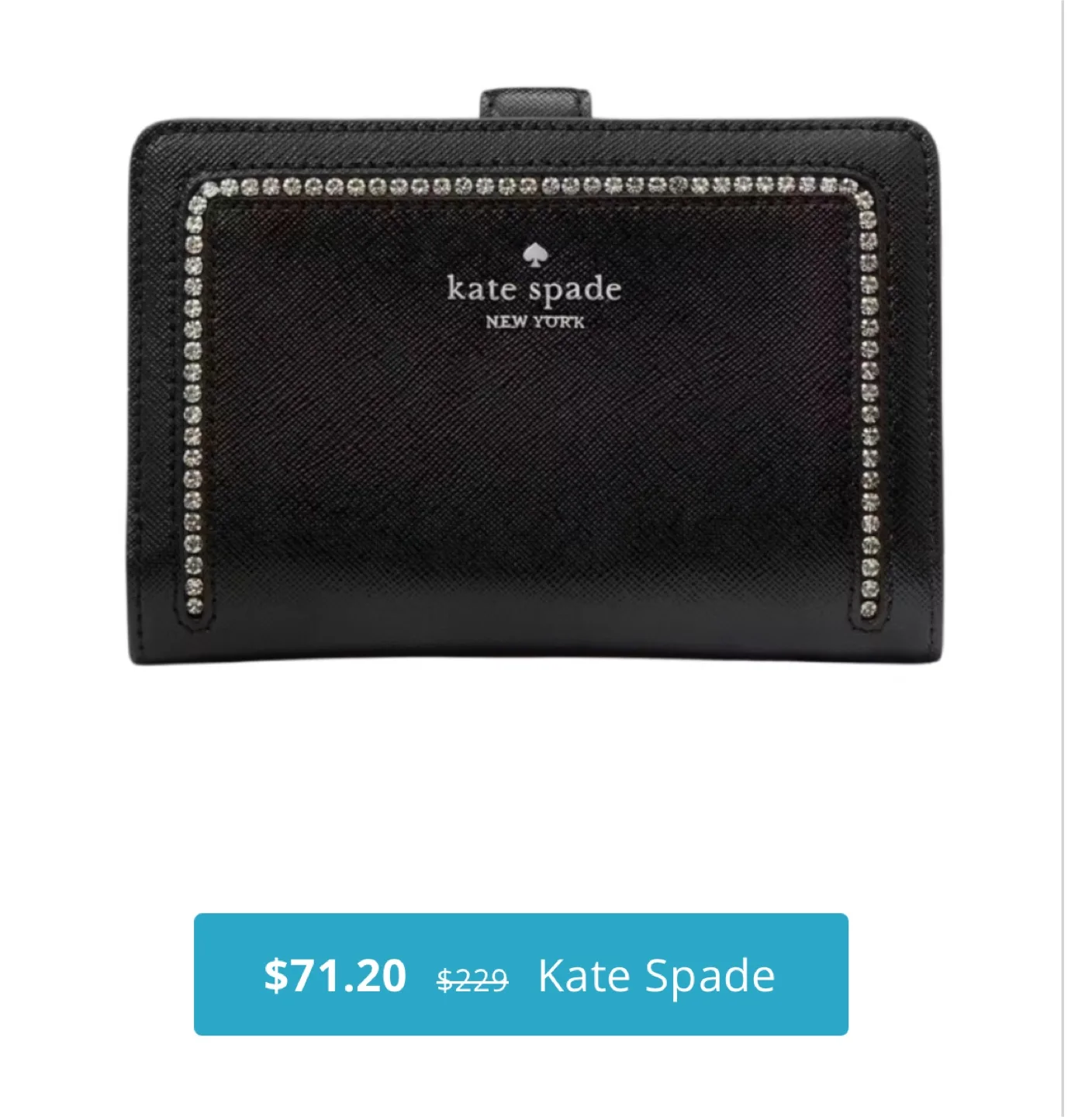
Task: Select the $71.20 sale price
Action: (335, 975)
